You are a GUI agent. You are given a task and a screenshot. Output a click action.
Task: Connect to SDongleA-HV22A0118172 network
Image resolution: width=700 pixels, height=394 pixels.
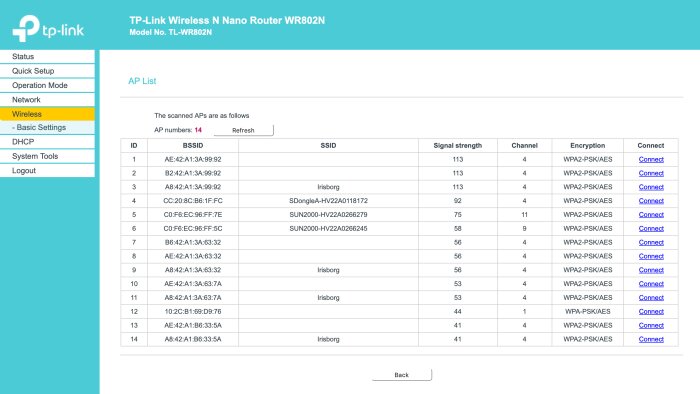tap(651, 201)
